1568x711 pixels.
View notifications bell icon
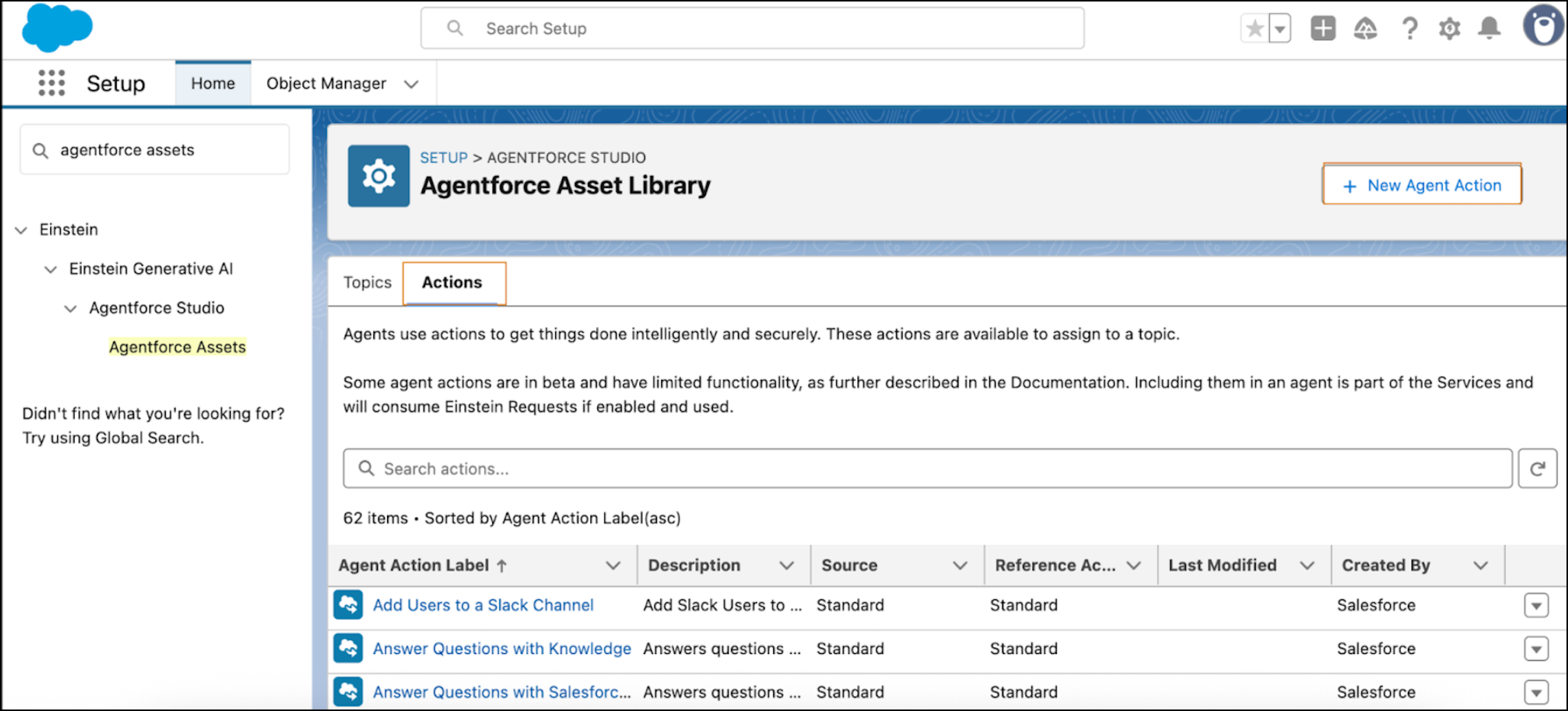point(1489,28)
